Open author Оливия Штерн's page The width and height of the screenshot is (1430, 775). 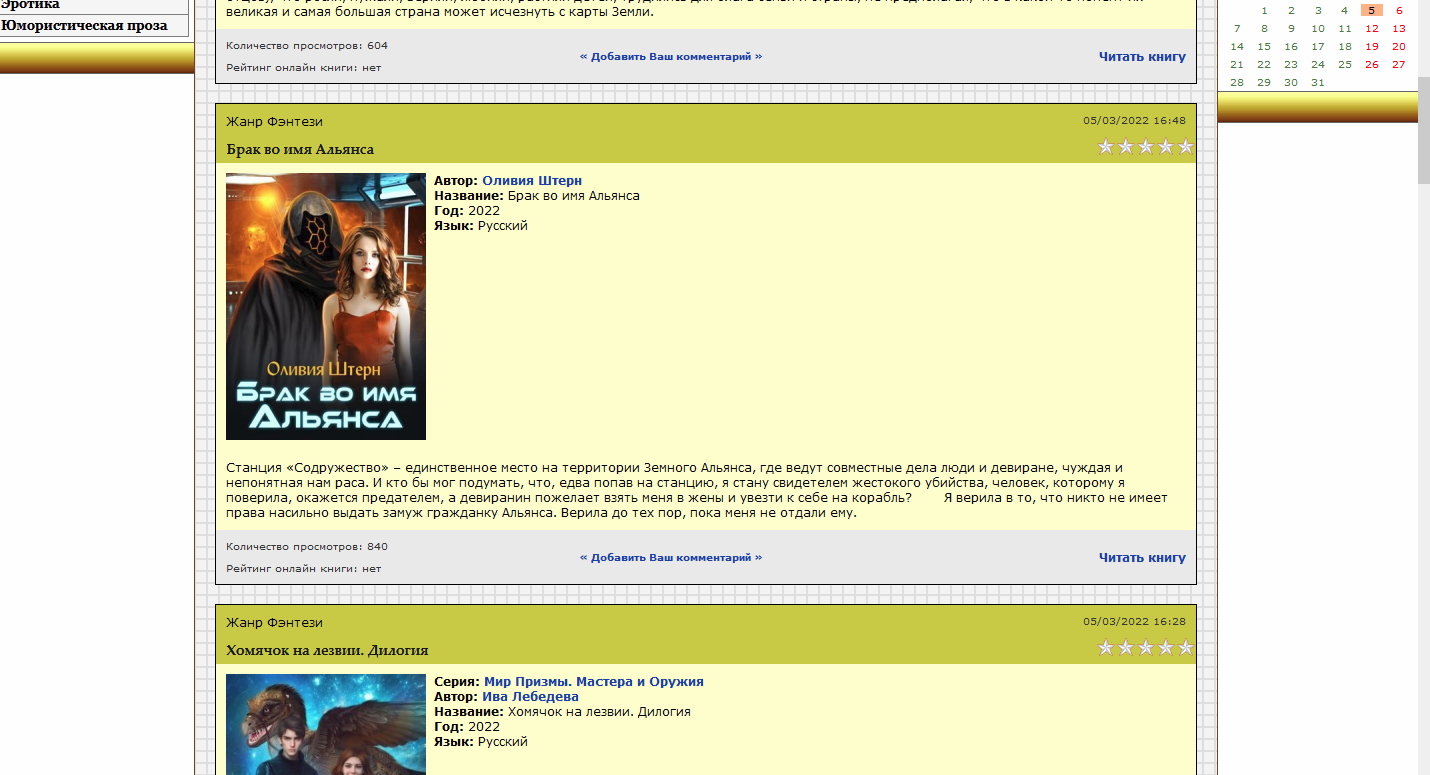pyautogui.click(x=532, y=181)
